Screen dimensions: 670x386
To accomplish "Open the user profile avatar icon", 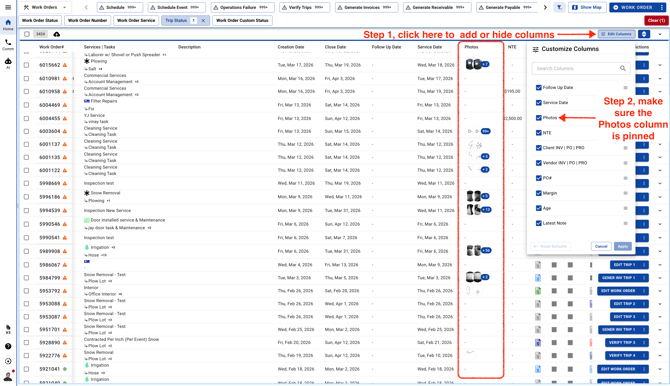I will (x=8, y=376).
